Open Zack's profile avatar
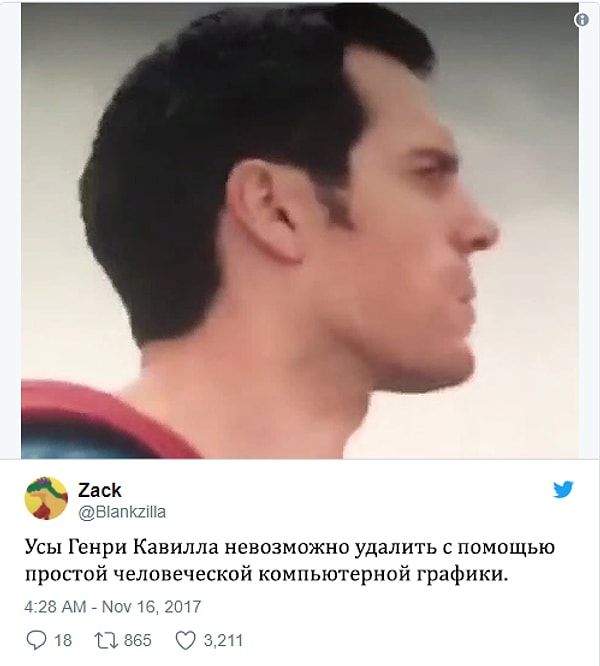The width and height of the screenshot is (600, 666). click(46, 498)
